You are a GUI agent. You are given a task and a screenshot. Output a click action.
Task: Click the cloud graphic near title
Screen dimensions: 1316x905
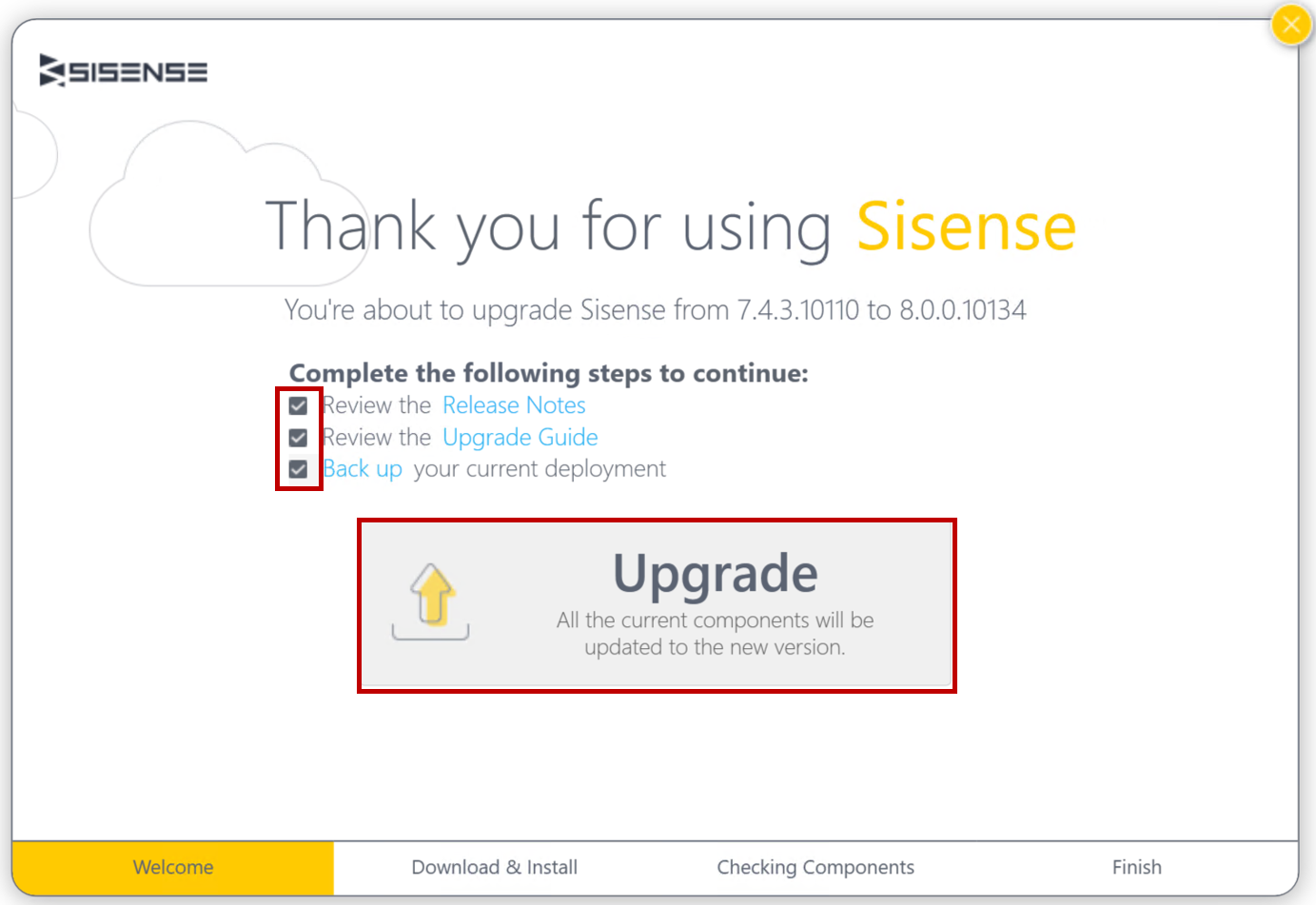(x=228, y=204)
